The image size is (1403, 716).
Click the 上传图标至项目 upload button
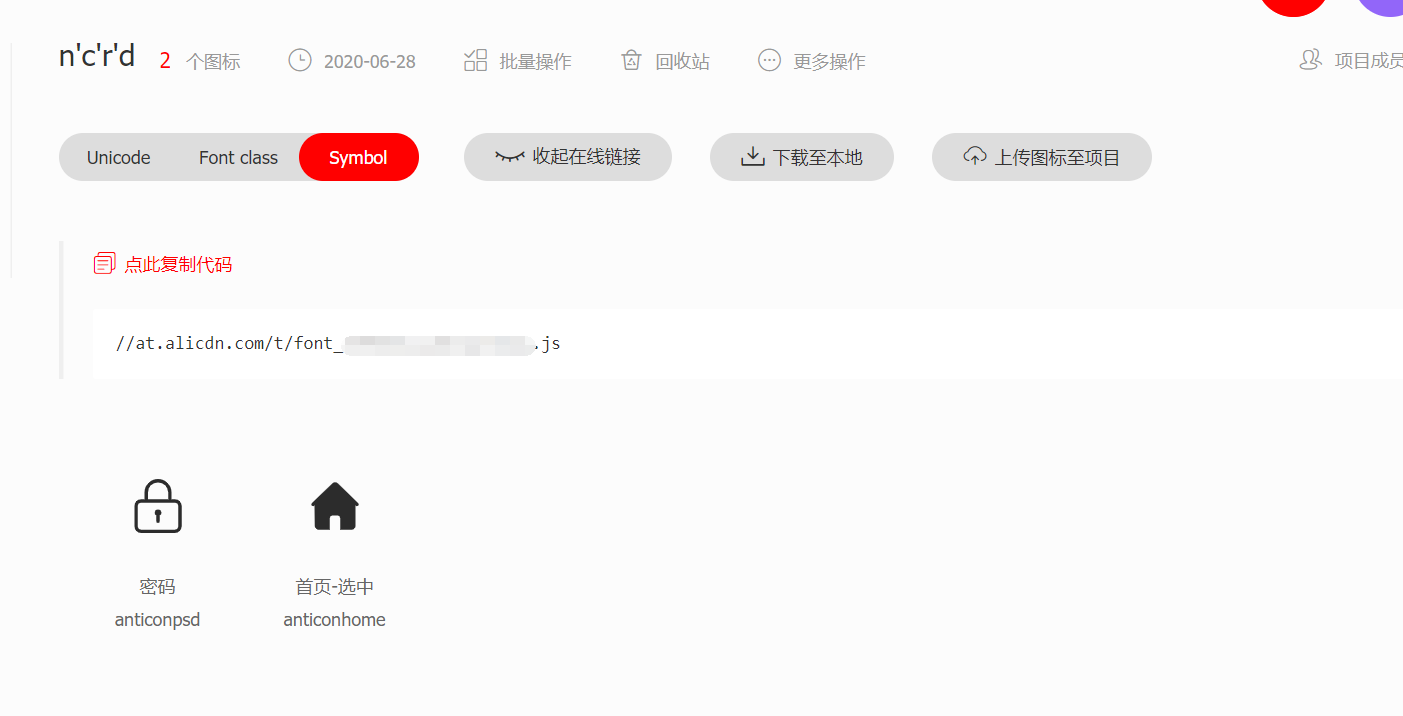(1041, 156)
